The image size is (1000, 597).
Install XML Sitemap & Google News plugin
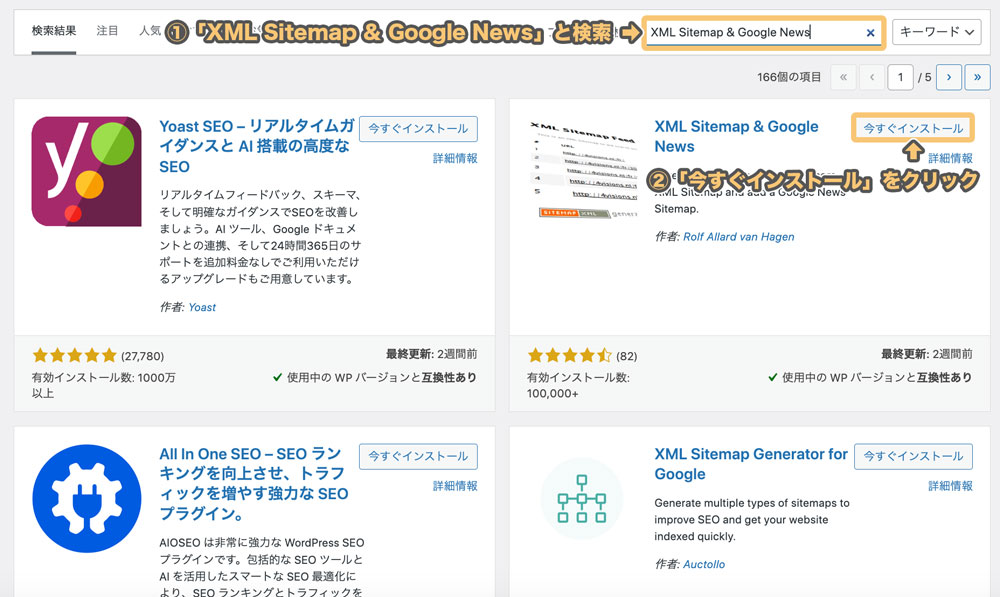(x=913, y=129)
